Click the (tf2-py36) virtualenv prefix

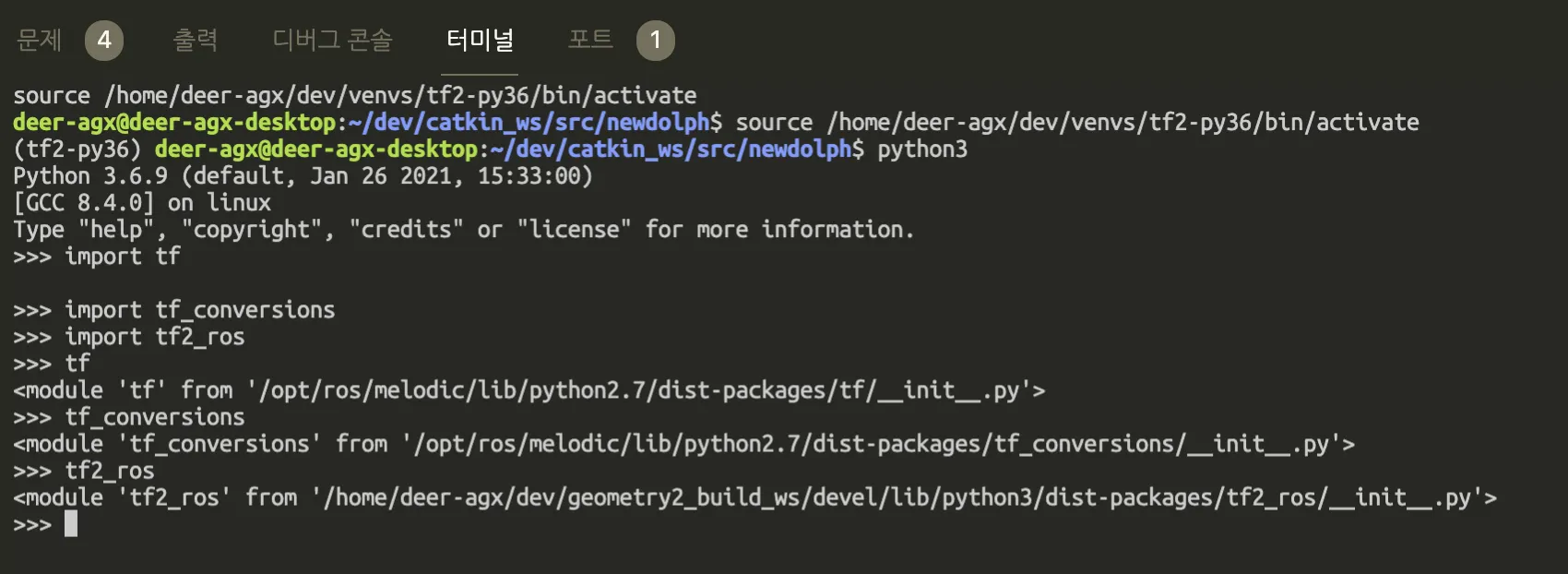point(77,149)
